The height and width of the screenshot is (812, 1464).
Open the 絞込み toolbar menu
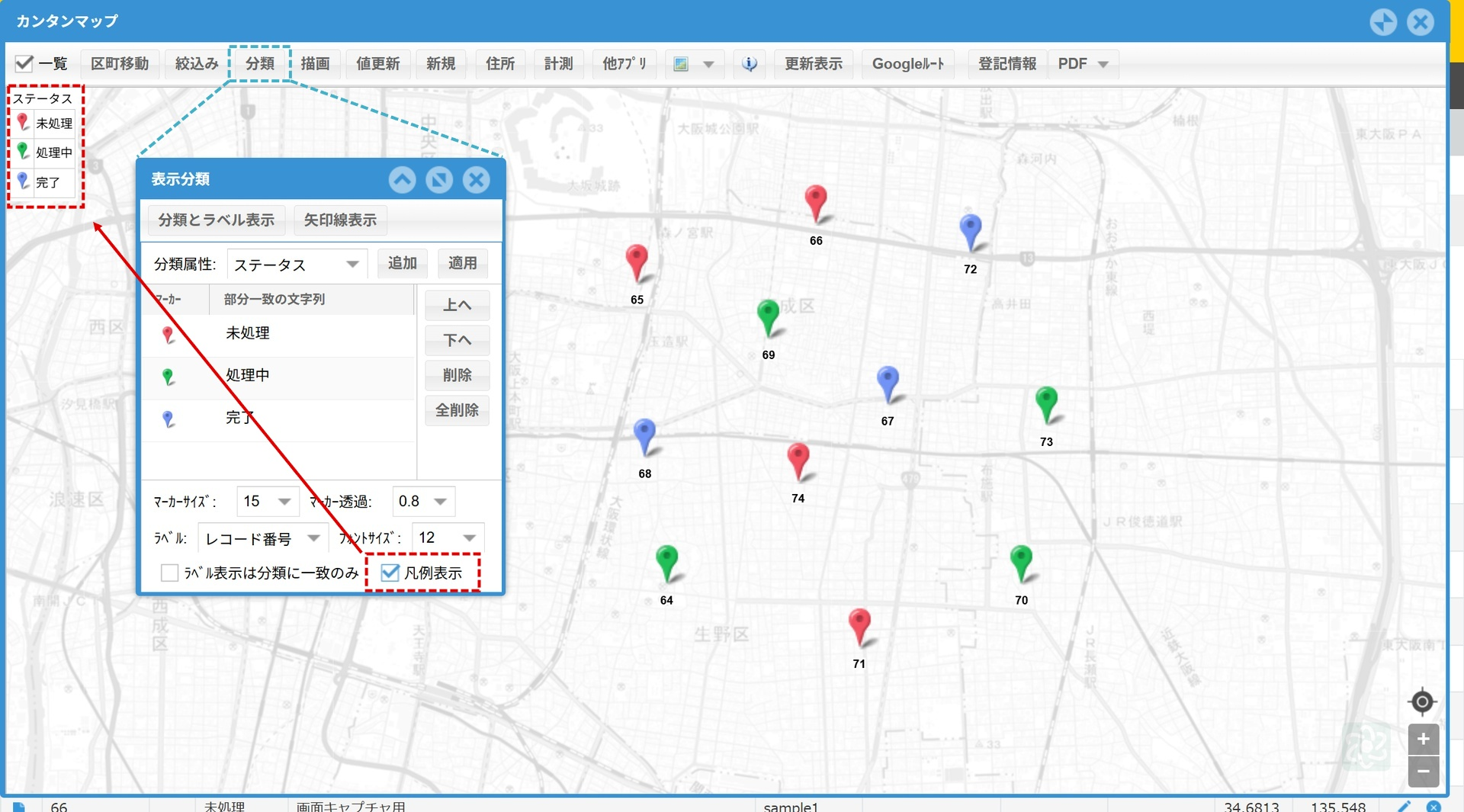[197, 64]
